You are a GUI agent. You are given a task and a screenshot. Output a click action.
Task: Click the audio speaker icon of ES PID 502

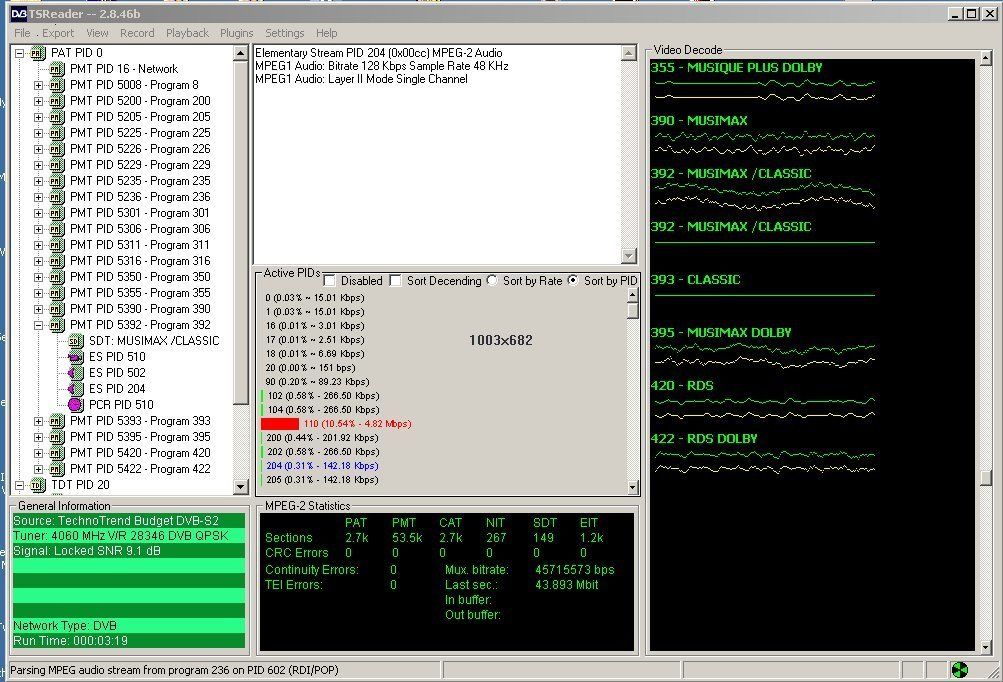(75, 373)
